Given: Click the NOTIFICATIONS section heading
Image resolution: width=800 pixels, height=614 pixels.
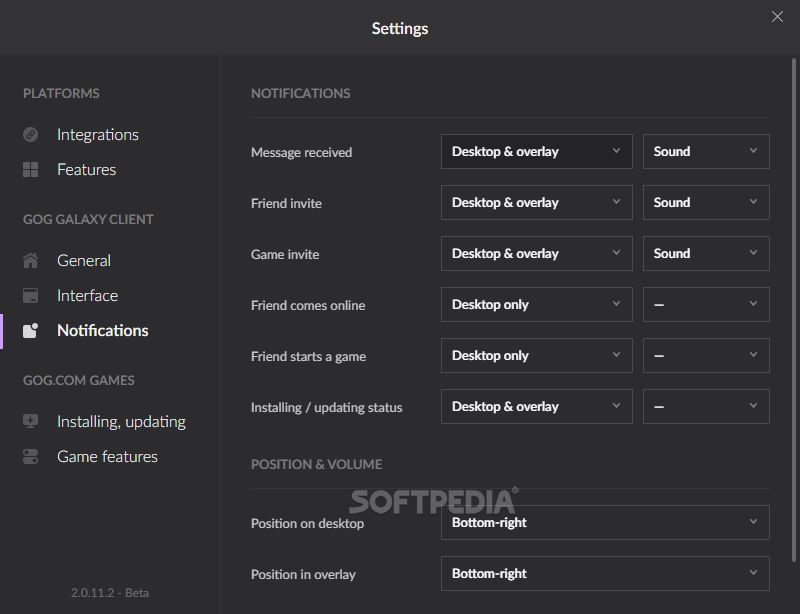Looking at the screenshot, I should click(301, 93).
